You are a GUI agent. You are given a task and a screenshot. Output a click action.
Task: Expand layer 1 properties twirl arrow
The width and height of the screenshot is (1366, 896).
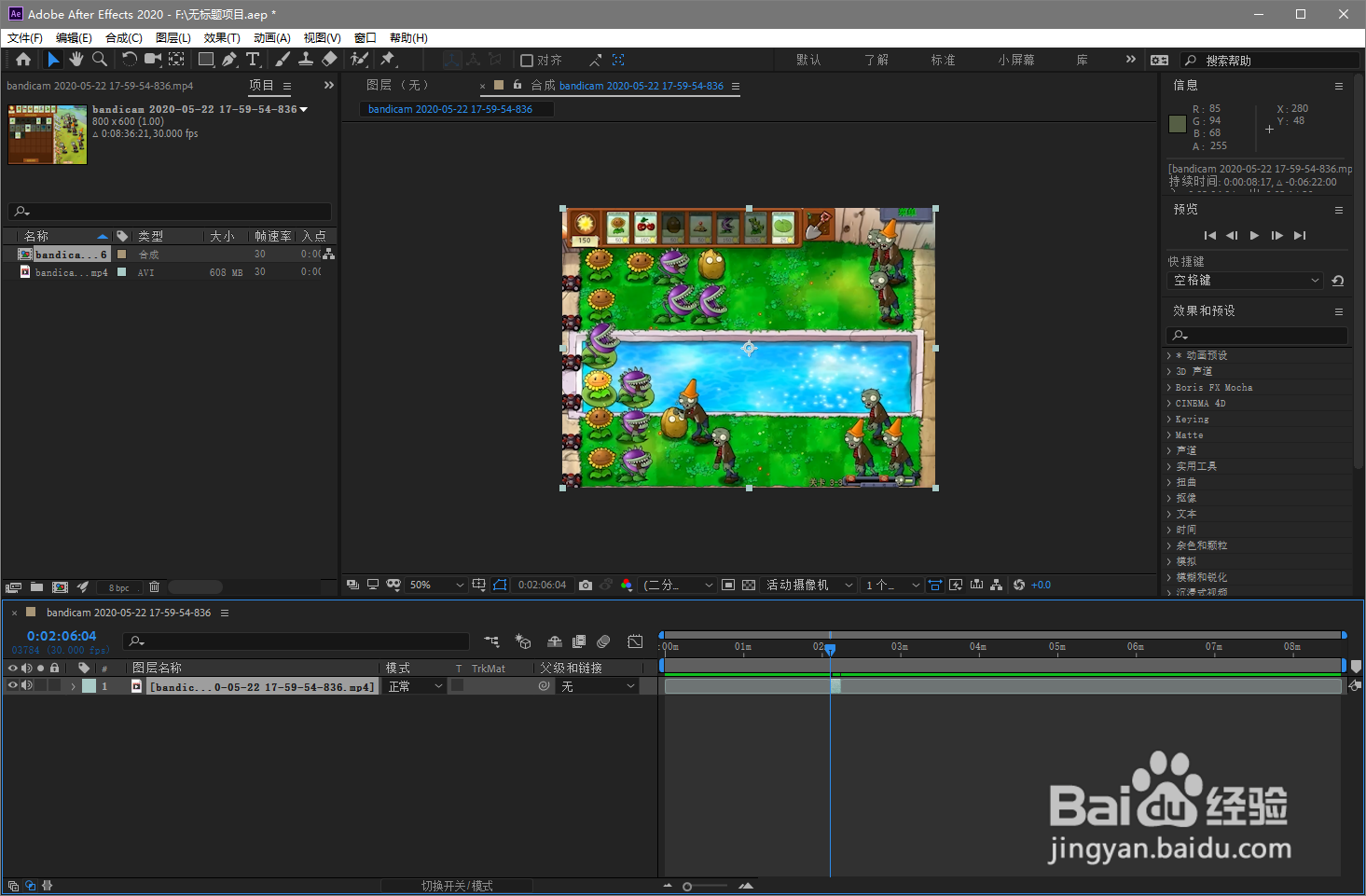(73, 686)
